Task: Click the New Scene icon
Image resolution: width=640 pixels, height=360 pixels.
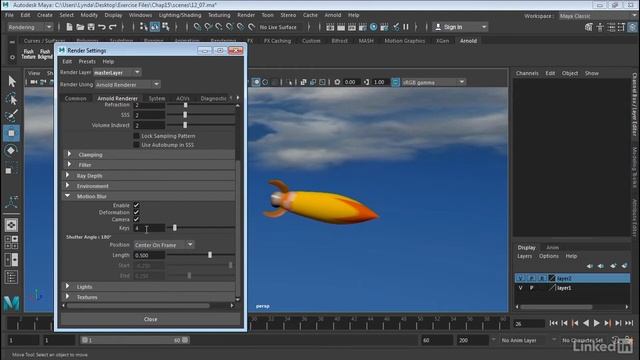Action: (69, 27)
